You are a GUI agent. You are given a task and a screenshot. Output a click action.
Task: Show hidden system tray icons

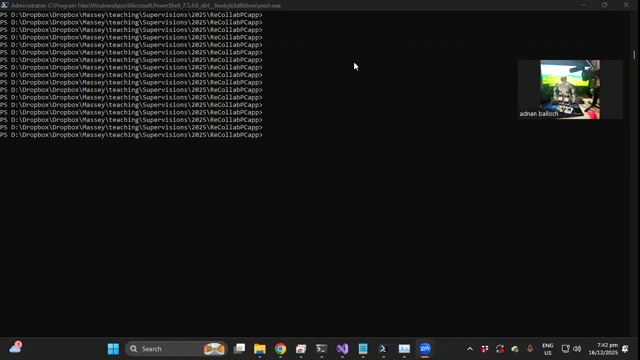(x=470, y=349)
